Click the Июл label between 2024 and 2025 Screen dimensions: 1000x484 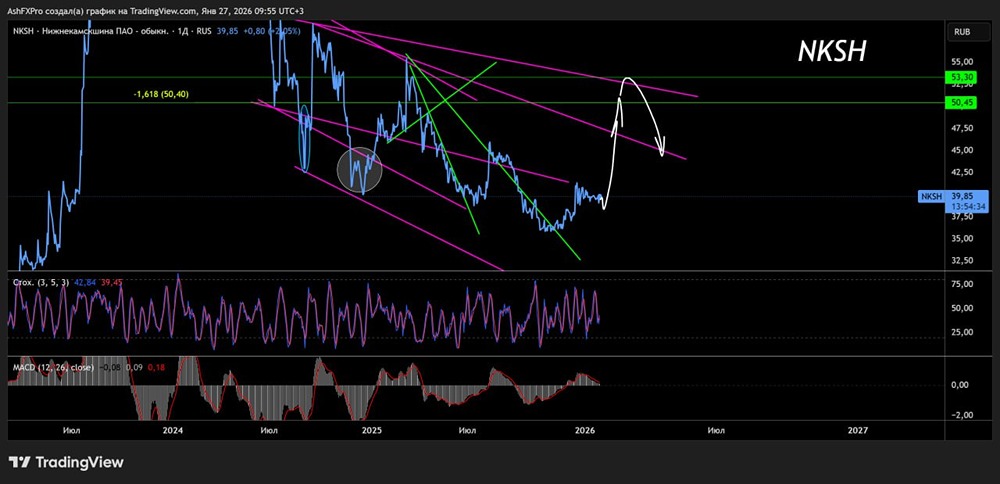(269, 430)
